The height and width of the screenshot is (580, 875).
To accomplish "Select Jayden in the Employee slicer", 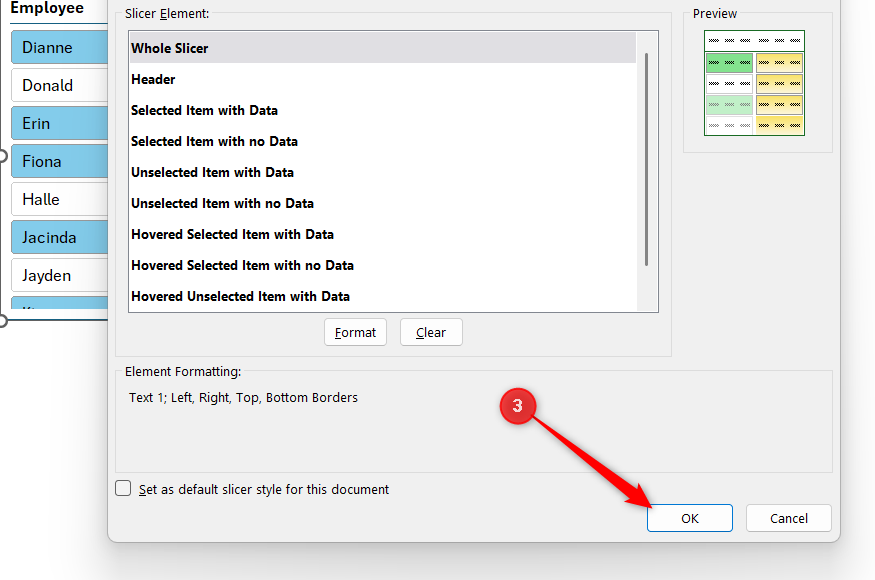I will coord(59,275).
